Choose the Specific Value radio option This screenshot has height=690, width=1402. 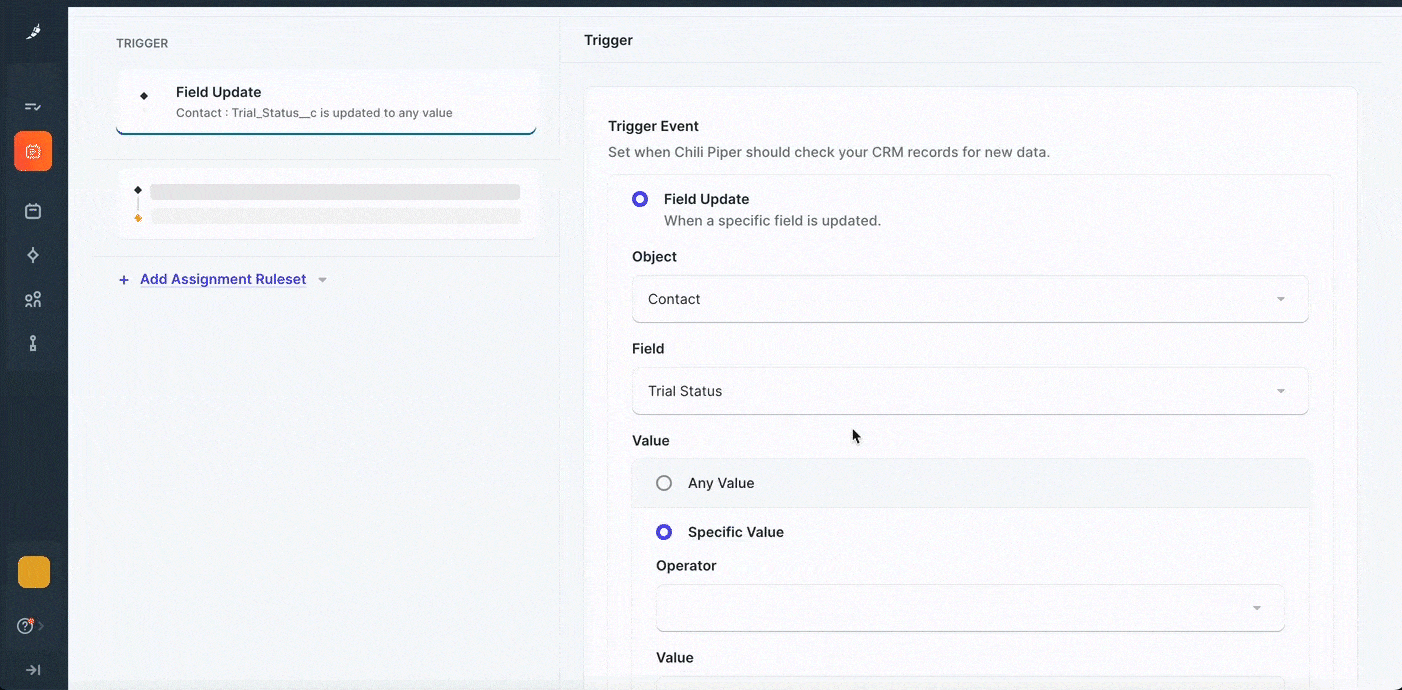click(x=664, y=532)
